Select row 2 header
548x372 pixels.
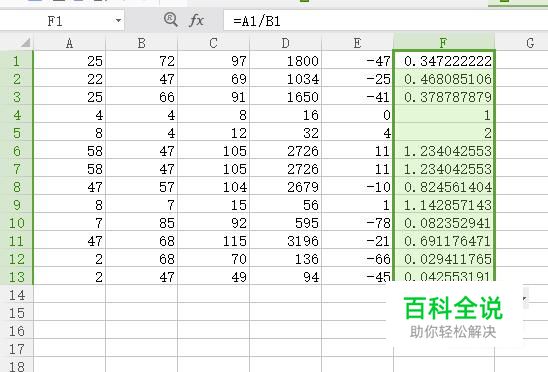tap(16, 79)
